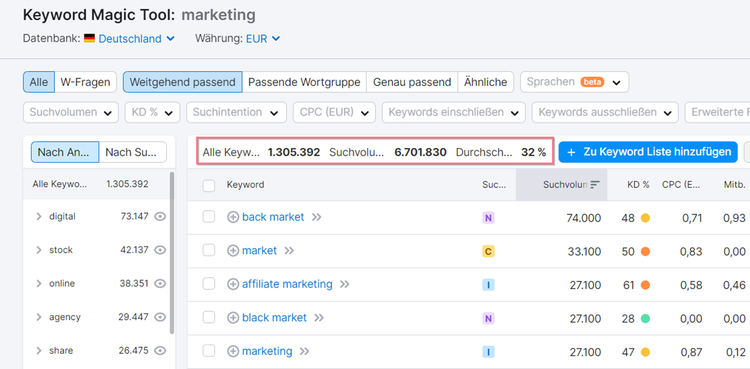Screen dimensions: 750x369
Task: Check the box for marketing row
Action: 209,351
